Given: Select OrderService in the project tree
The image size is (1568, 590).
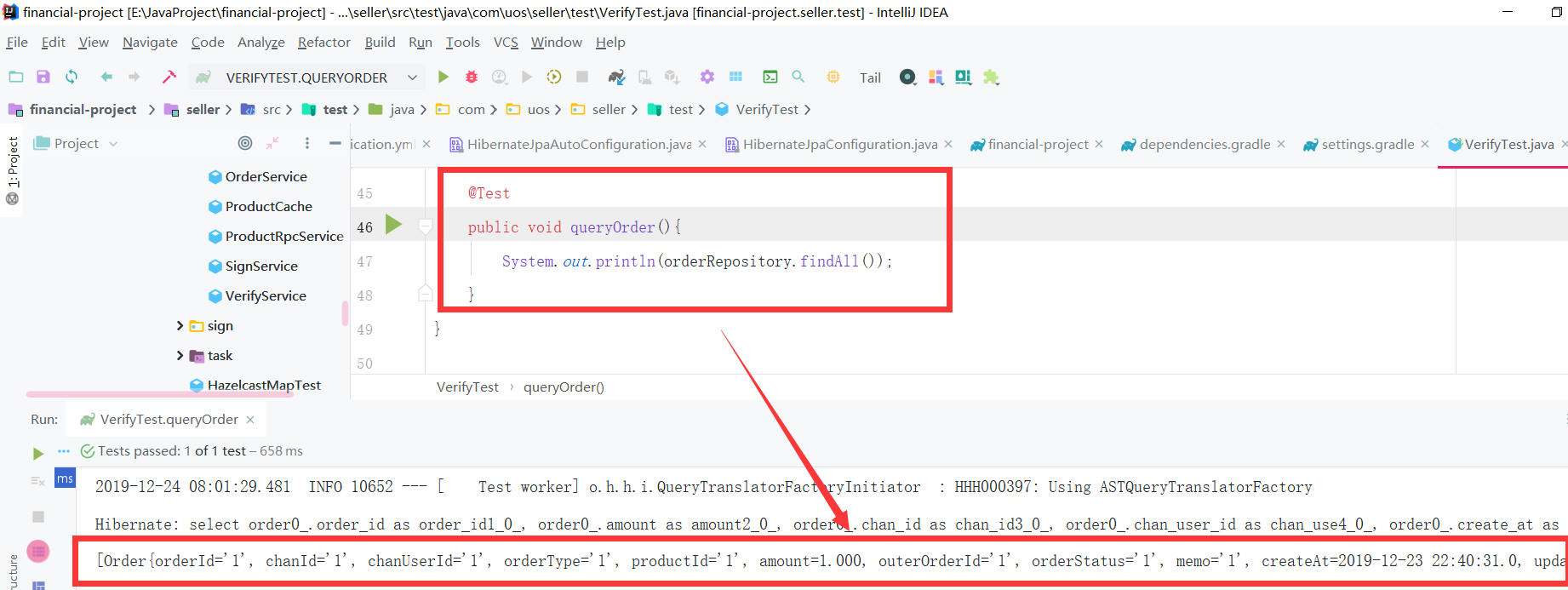Looking at the screenshot, I should coord(266,176).
